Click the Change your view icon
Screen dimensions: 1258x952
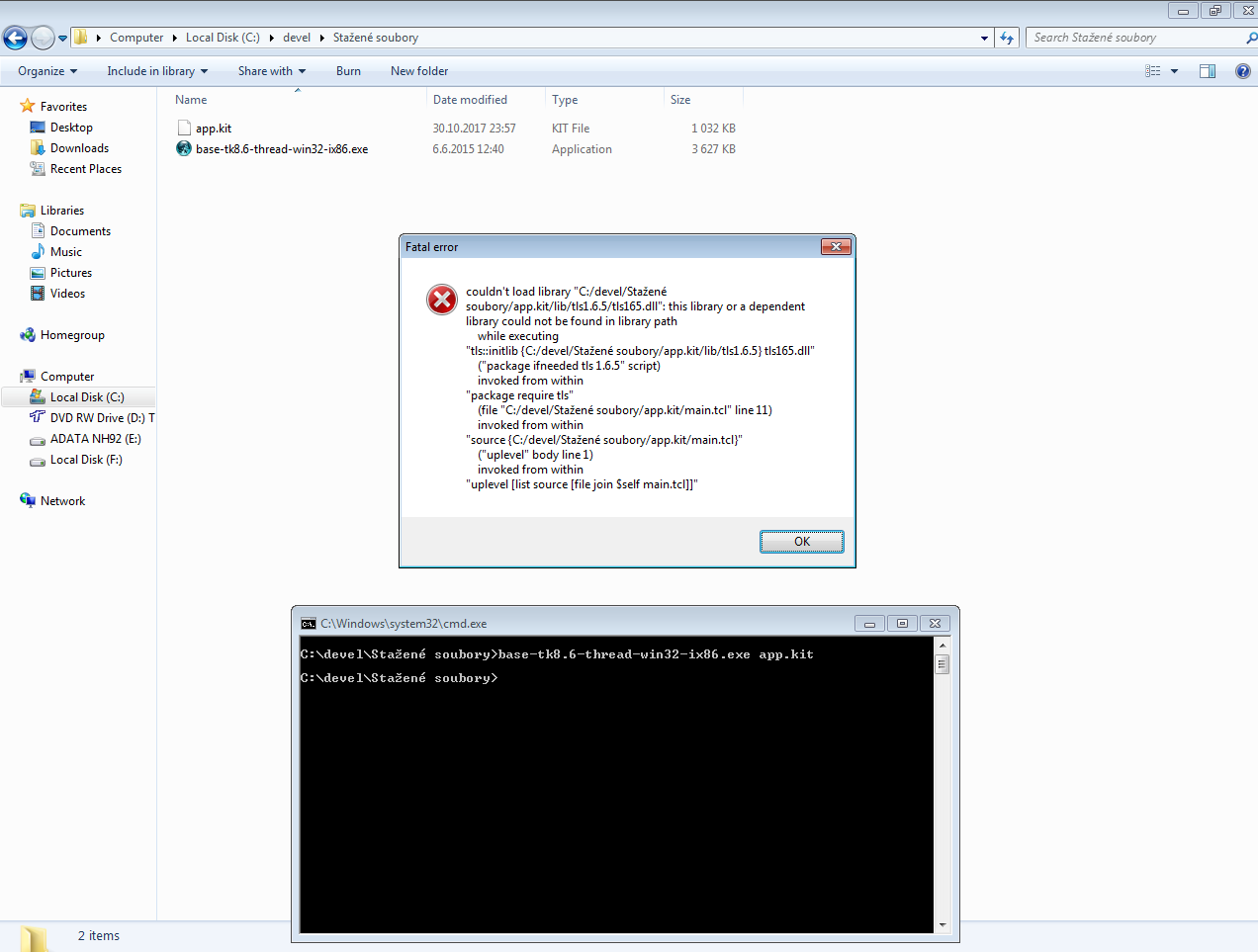click(x=1153, y=71)
